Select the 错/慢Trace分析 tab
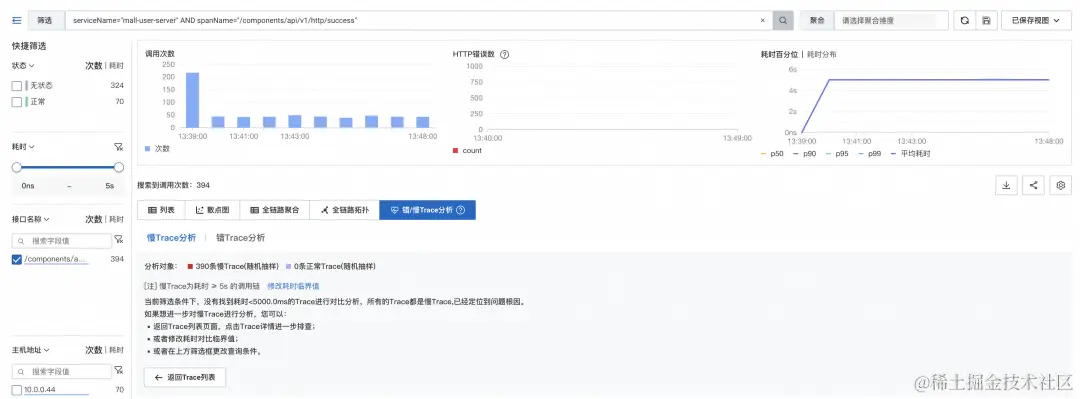Image resolution: width=1080 pixels, height=399 pixels. pos(427,210)
